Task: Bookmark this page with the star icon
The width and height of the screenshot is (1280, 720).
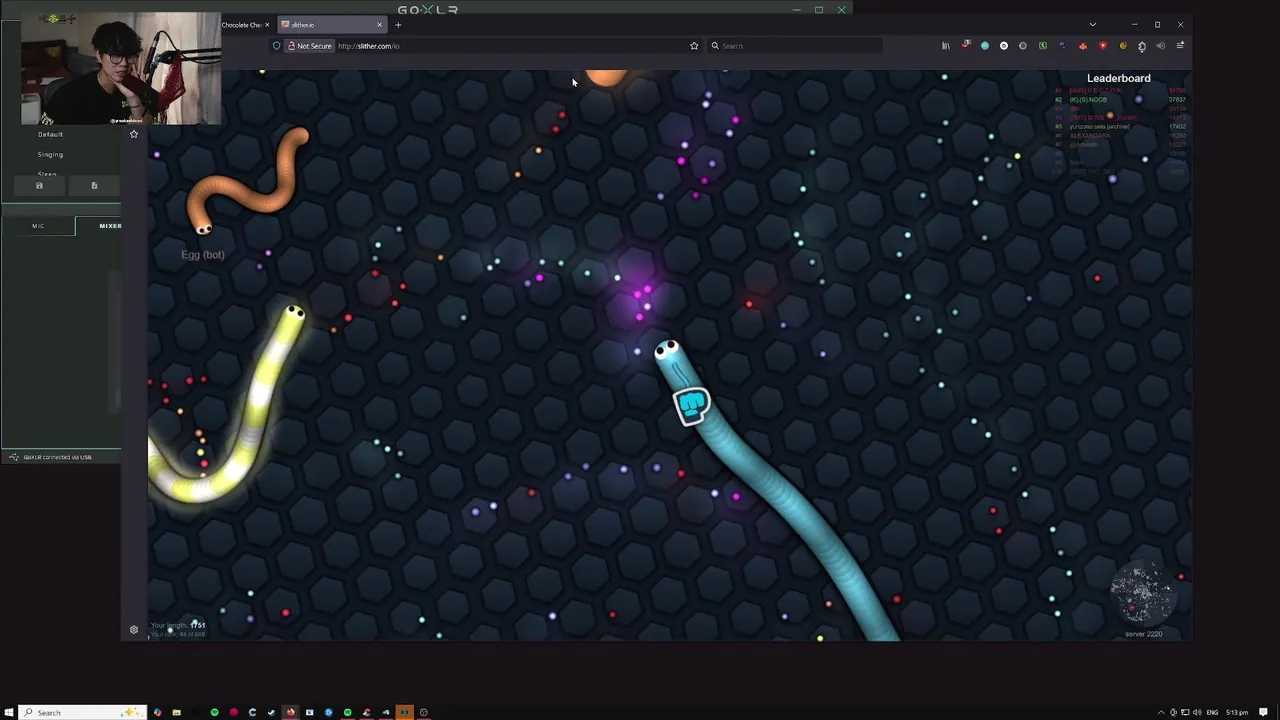Action: pos(694,46)
